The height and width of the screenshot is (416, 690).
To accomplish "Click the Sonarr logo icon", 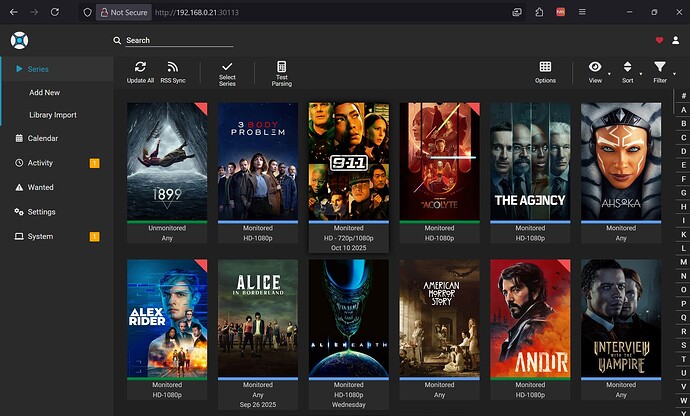I will pos(19,40).
